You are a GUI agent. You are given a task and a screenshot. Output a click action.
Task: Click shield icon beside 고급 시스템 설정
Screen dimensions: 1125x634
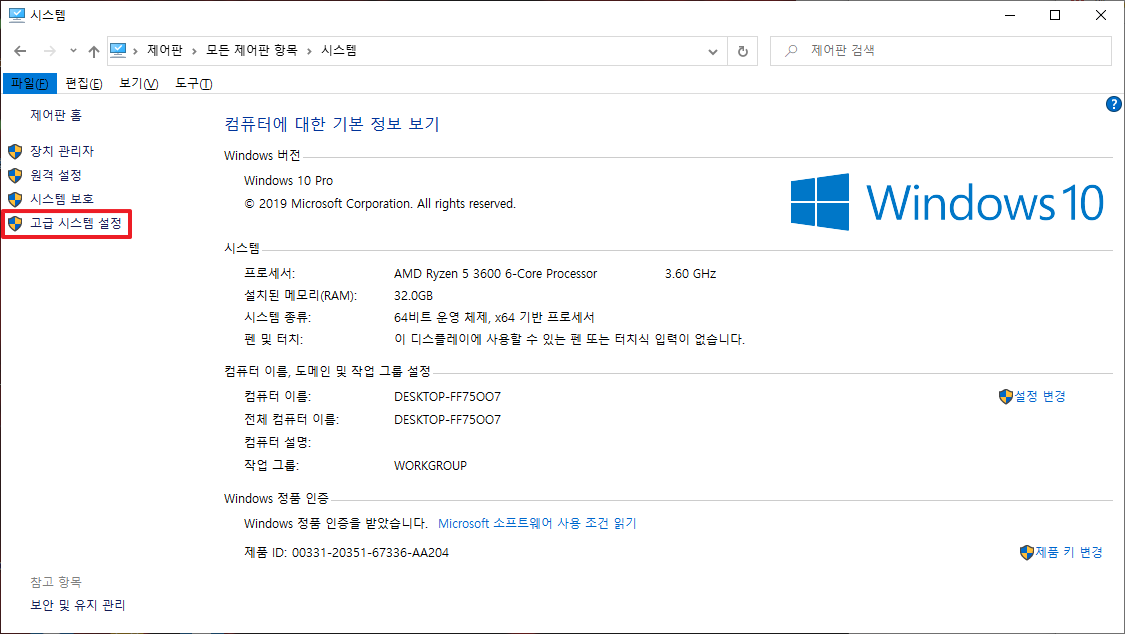click(15, 224)
